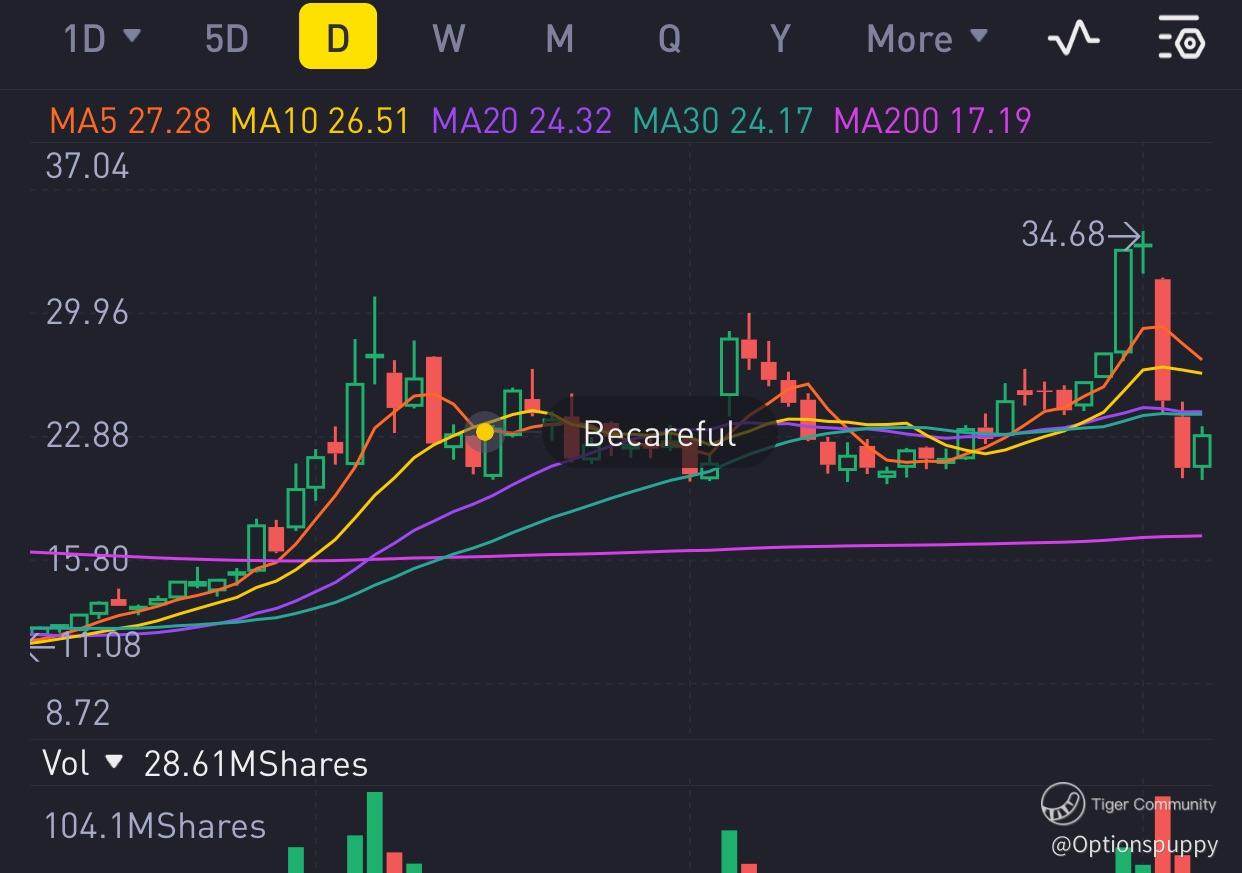
Task: Tap the MA10 26.51 indicator label
Action: (x=320, y=121)
